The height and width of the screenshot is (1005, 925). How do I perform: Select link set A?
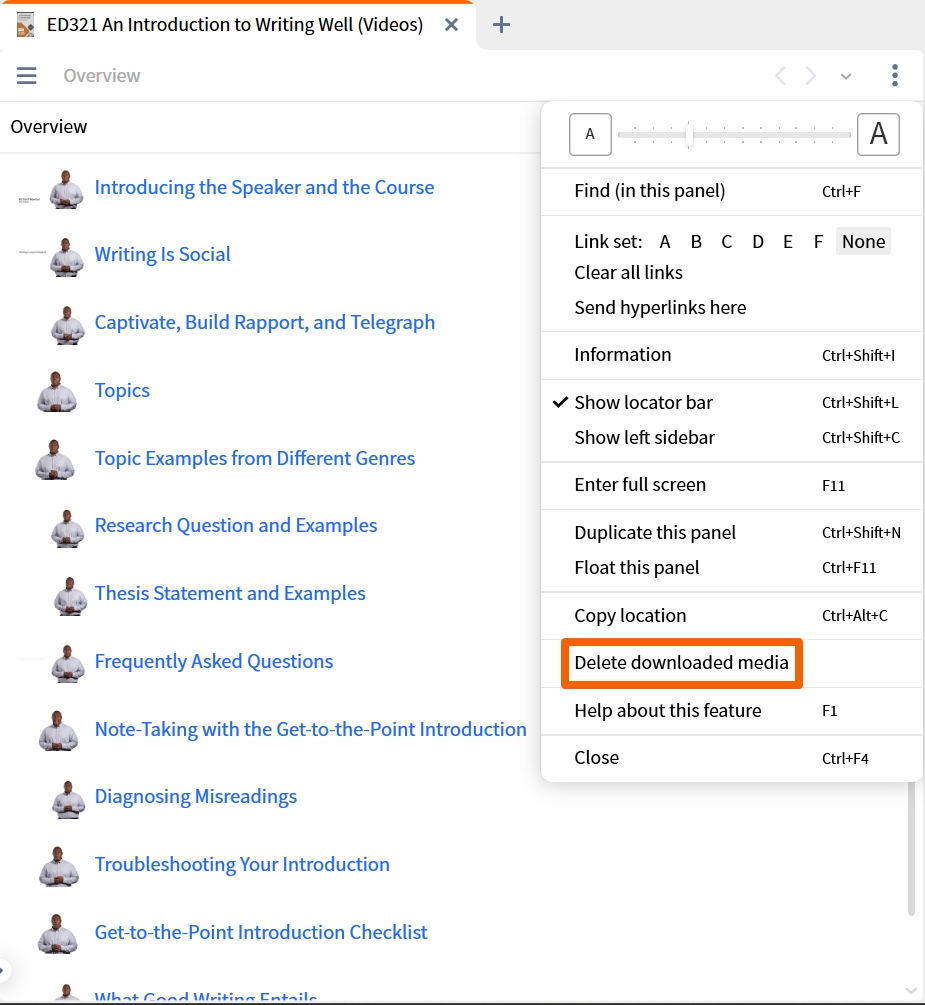tap(665, 242)
